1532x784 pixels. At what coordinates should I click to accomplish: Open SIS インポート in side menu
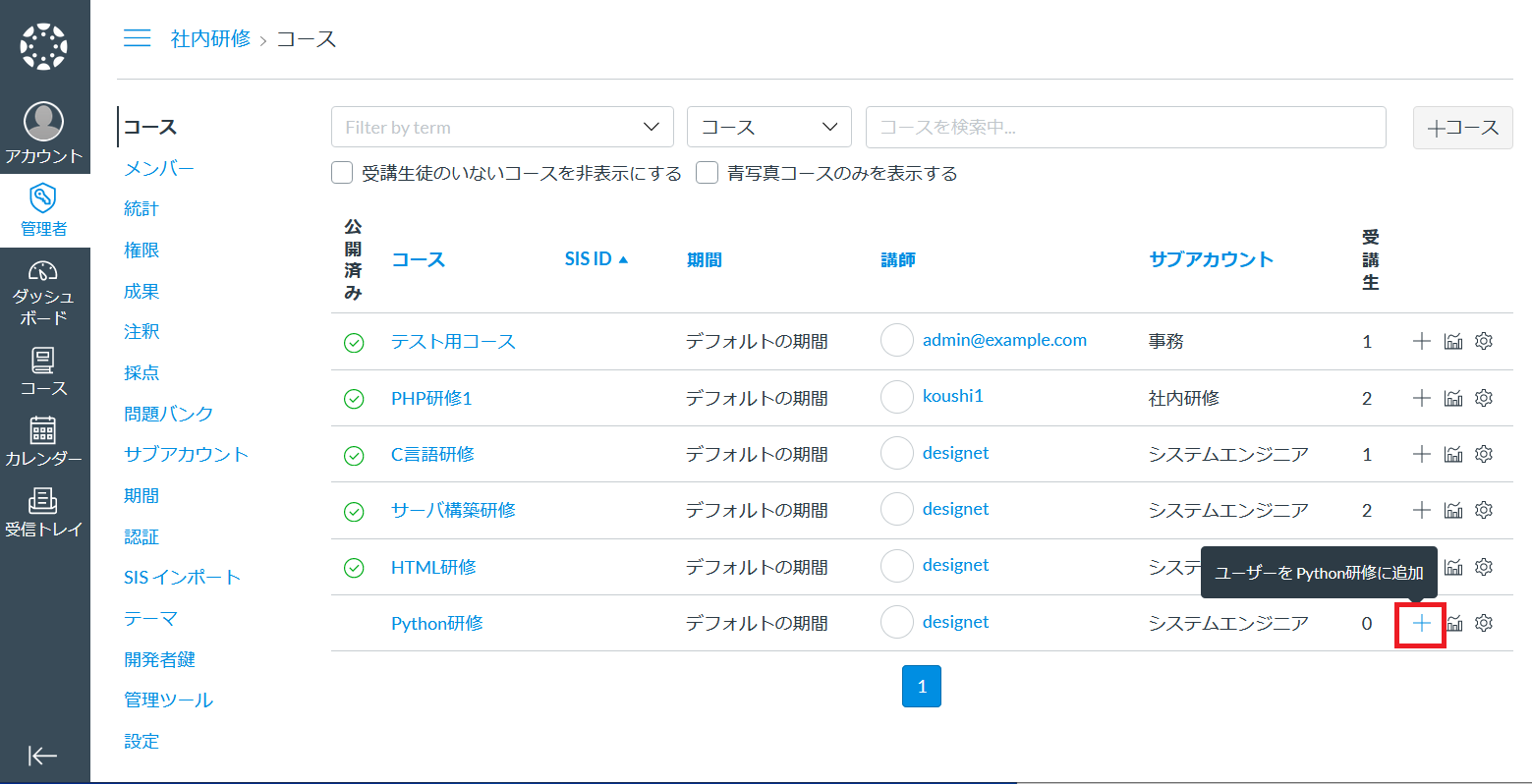point(182,578)
